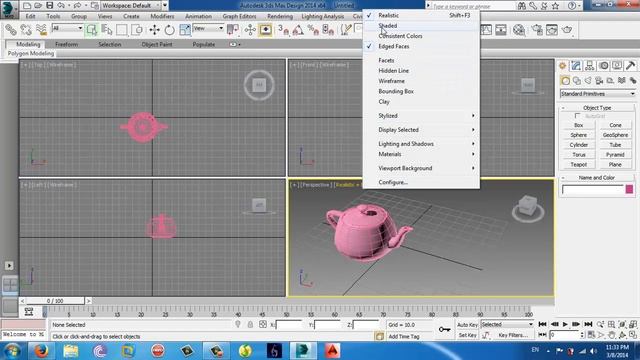Open the Material Editor icon

[x=519, y=30]
